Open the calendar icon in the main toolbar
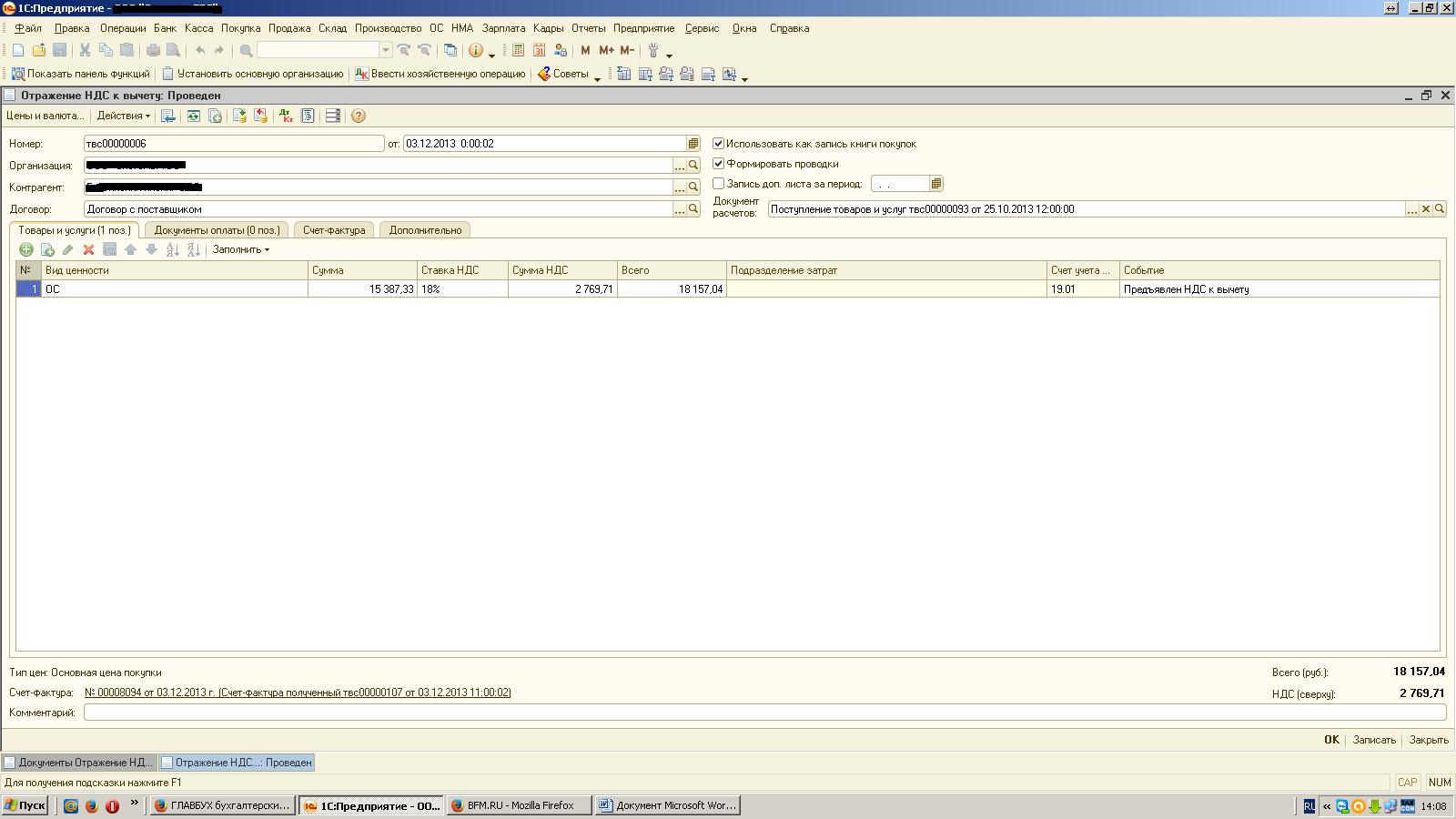This screenshot has width=1456, height=819. (x=539, y=50)
